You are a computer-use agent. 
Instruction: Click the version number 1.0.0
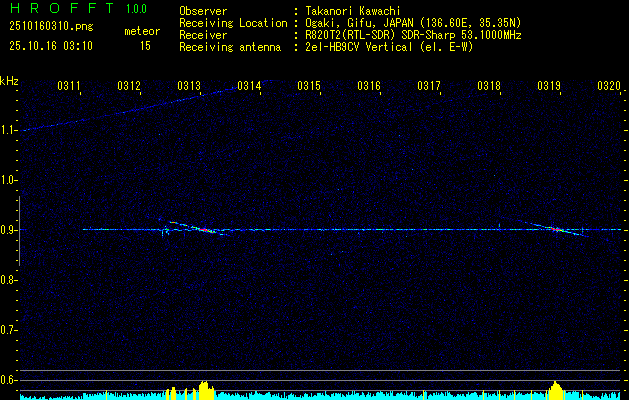(136, 9)
